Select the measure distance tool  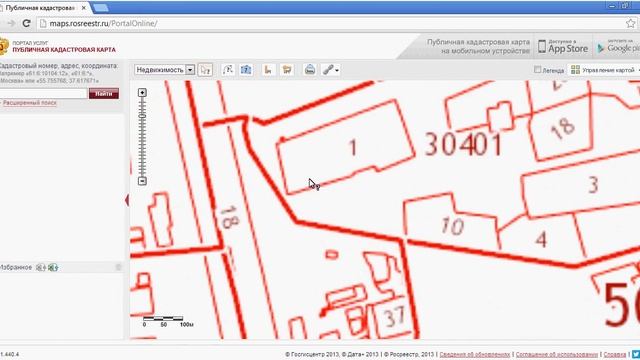[x=228, y=70]
